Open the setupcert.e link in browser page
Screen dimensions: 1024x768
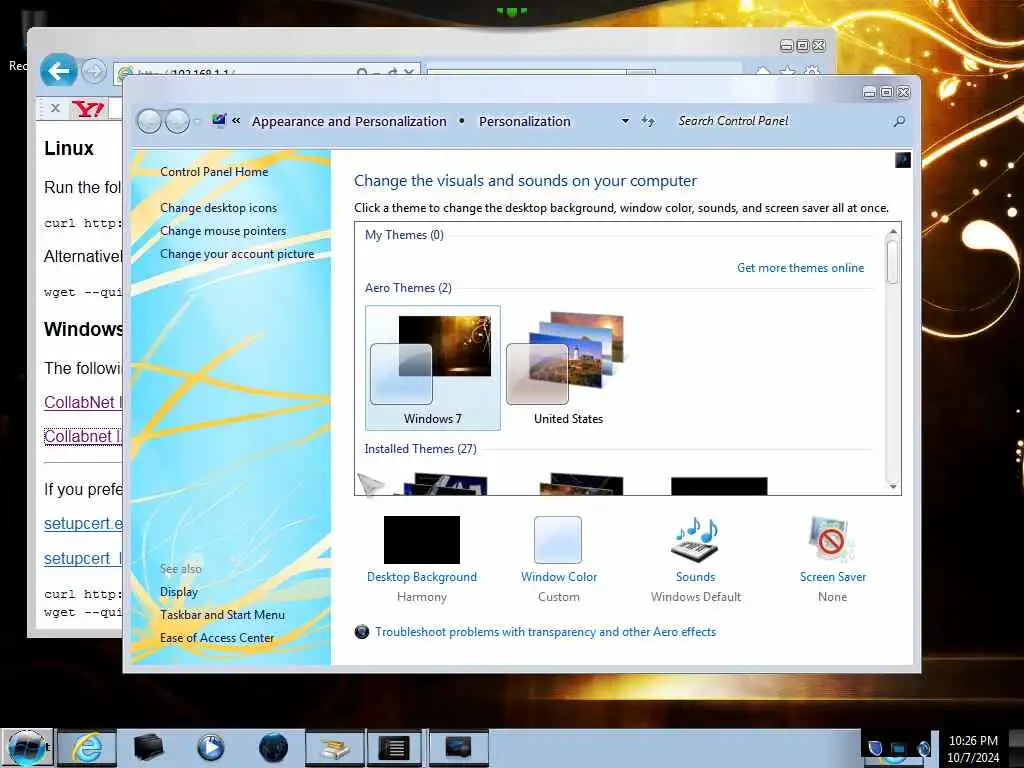[x=83, y=524]
